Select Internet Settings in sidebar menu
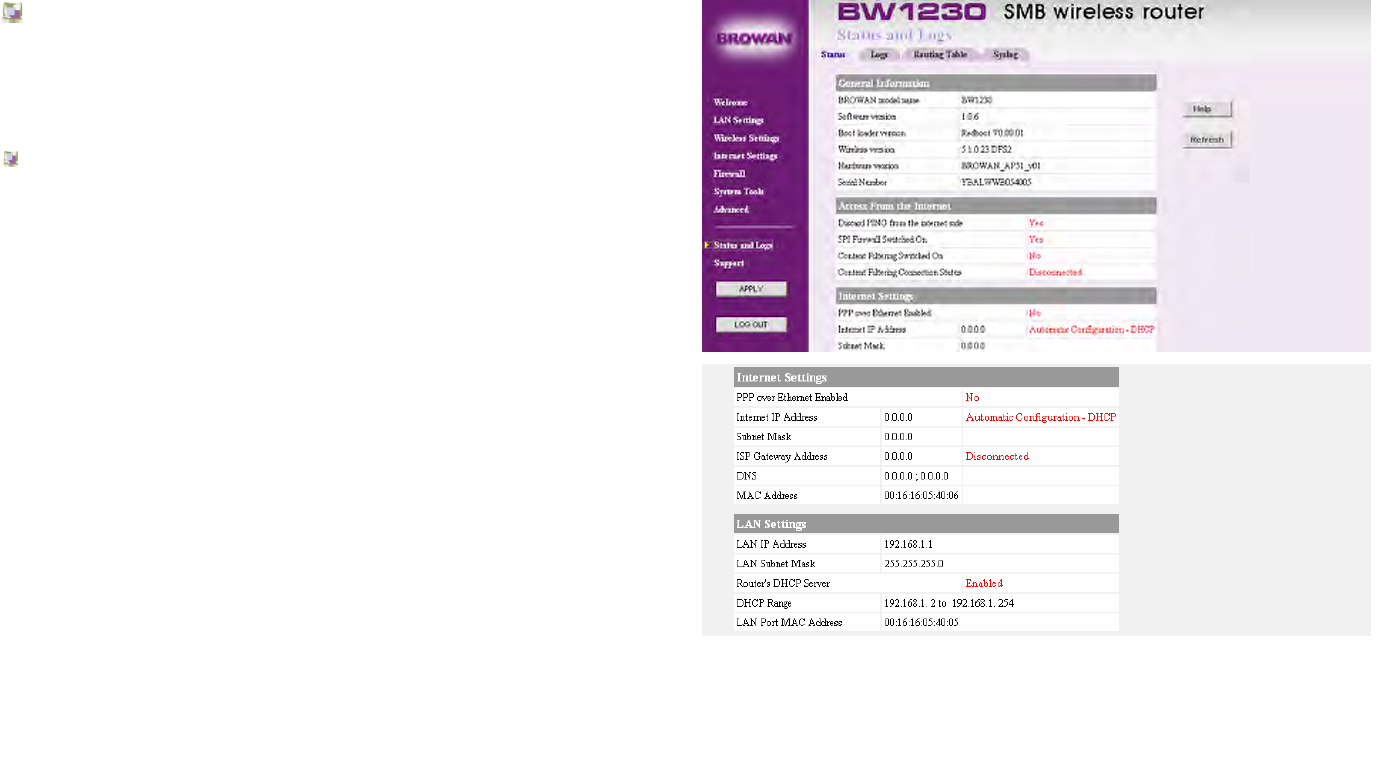The width and height of the screenshot is (1399, 760). click(745, 157)
